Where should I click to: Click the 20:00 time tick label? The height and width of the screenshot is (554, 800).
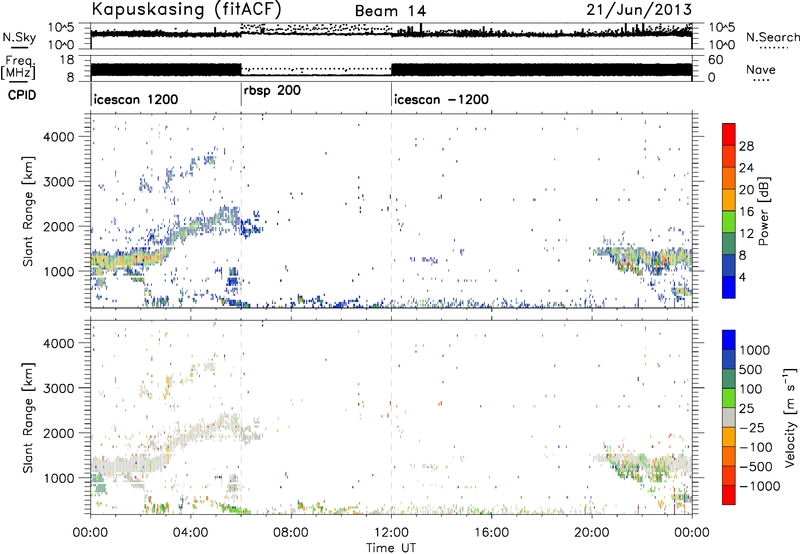(x=591, y=533)
